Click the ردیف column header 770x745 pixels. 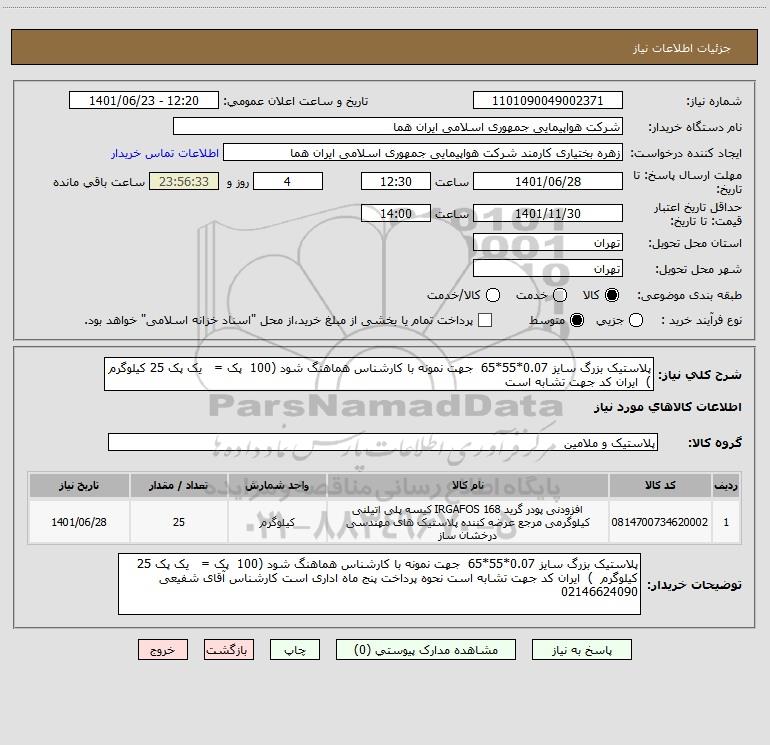pos(726,485)
